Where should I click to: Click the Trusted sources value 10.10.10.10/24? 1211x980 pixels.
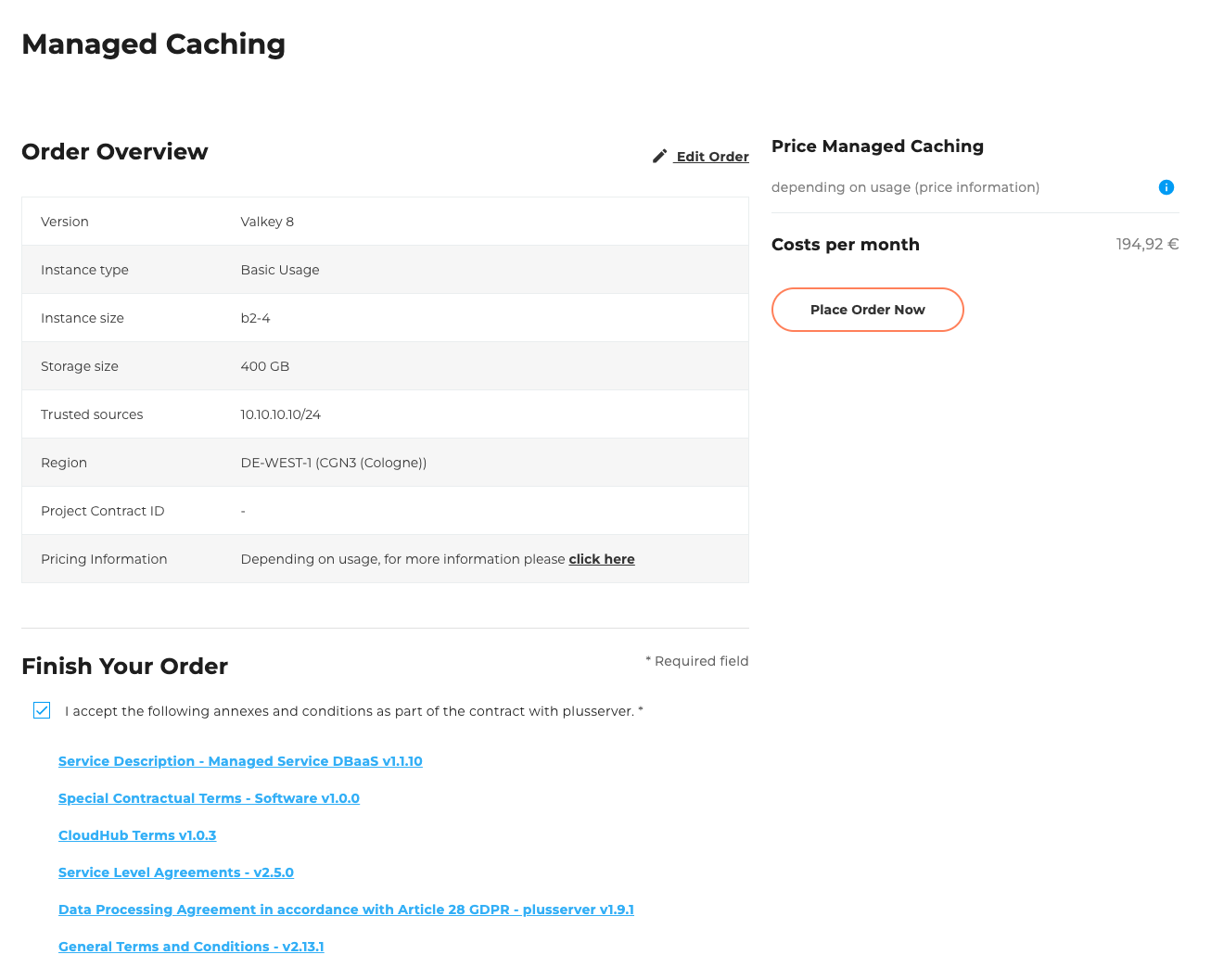[281, 414]
